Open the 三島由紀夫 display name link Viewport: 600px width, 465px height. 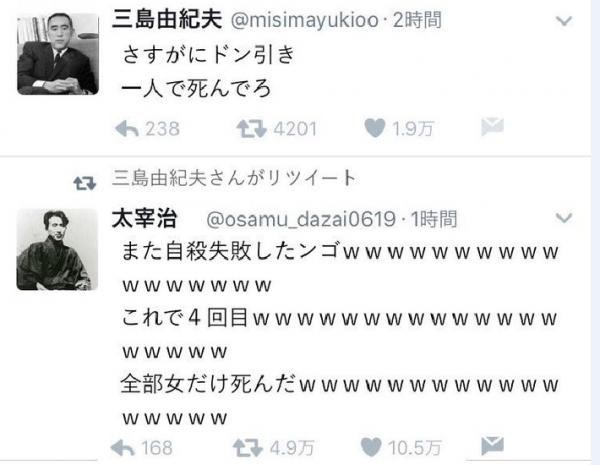tap(167, 19)
